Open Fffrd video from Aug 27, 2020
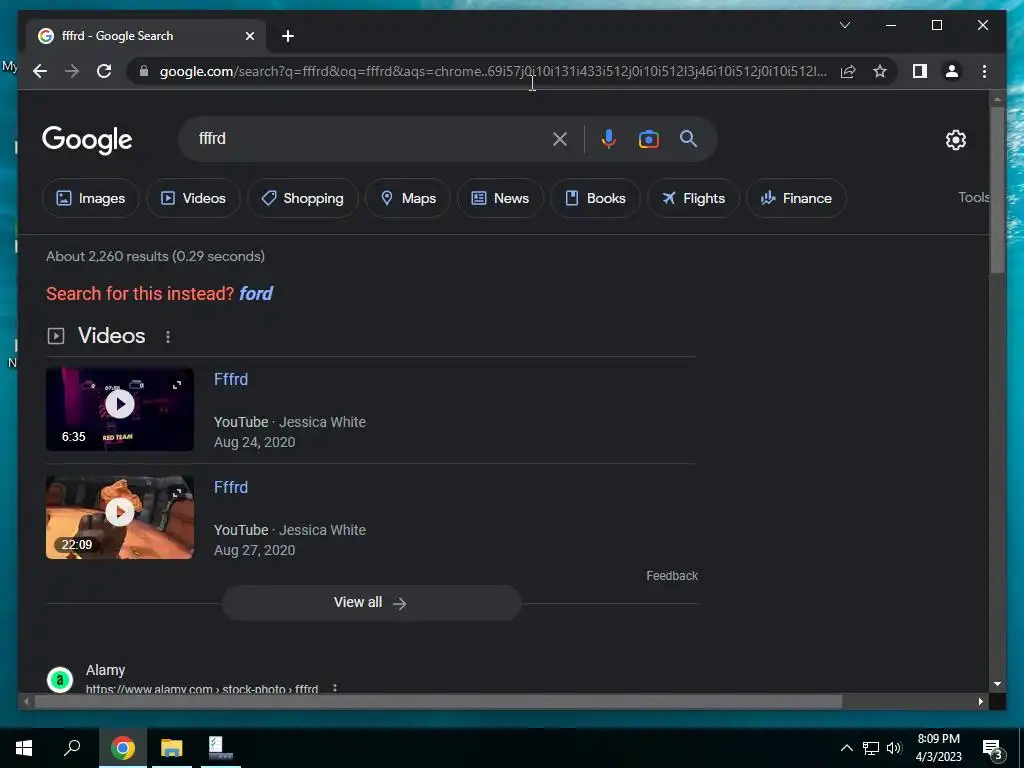The height and width of the screenshot is (768, 1024). (231, 487)
